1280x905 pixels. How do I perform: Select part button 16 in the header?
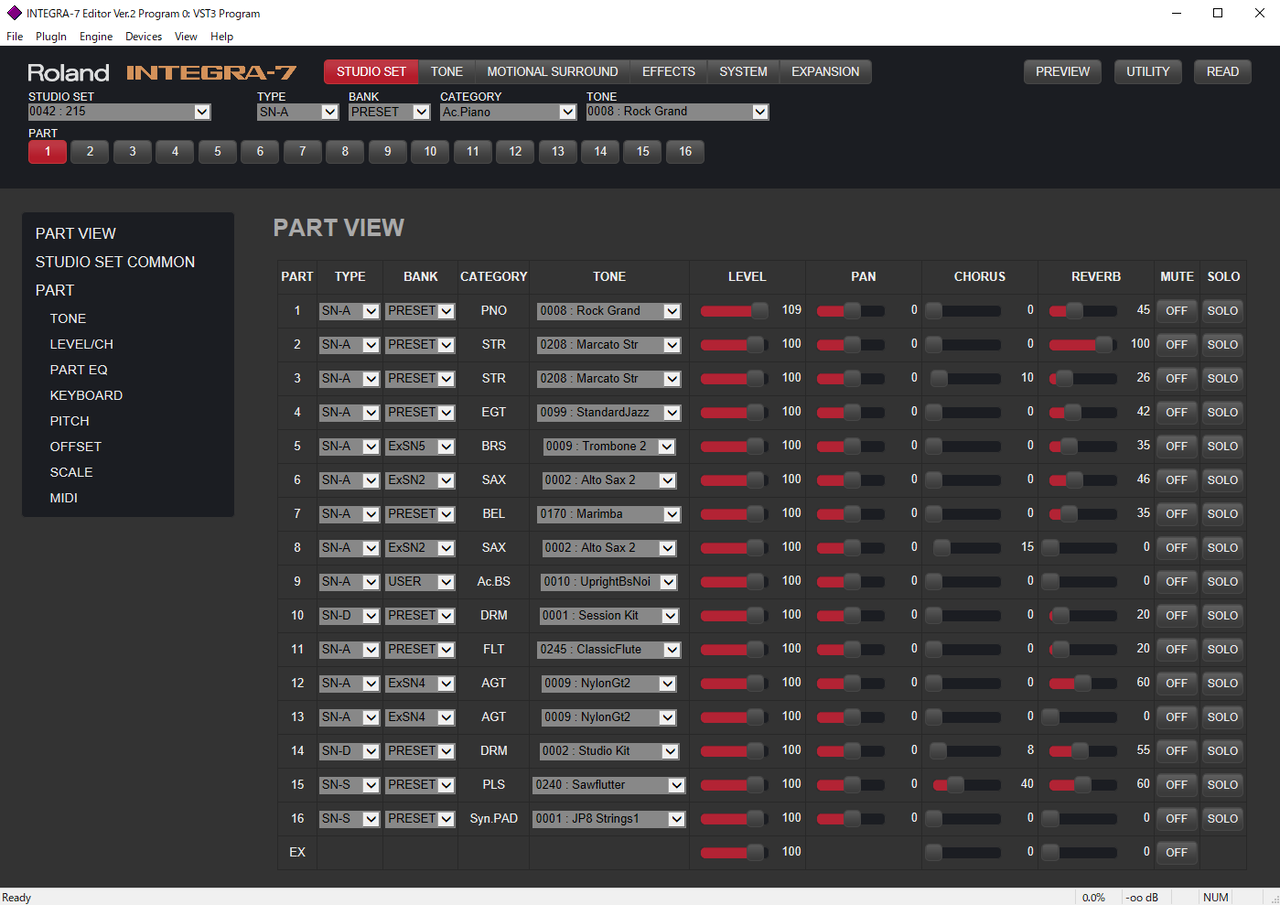coord(685,152)
